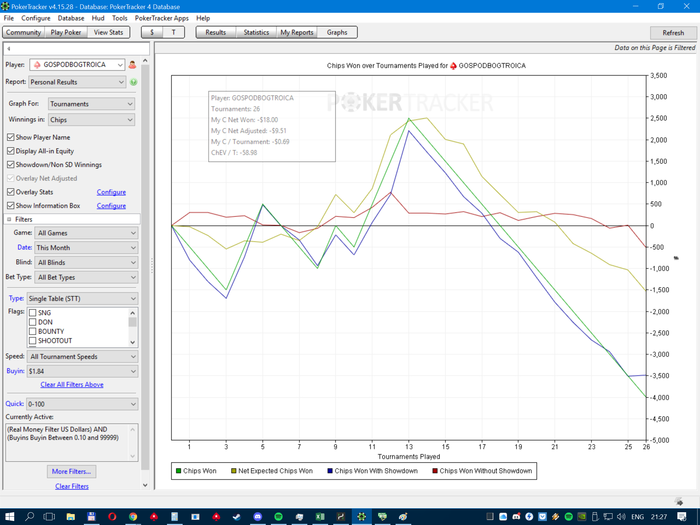Click Chips Won green legend swatch

coord(179,471)
